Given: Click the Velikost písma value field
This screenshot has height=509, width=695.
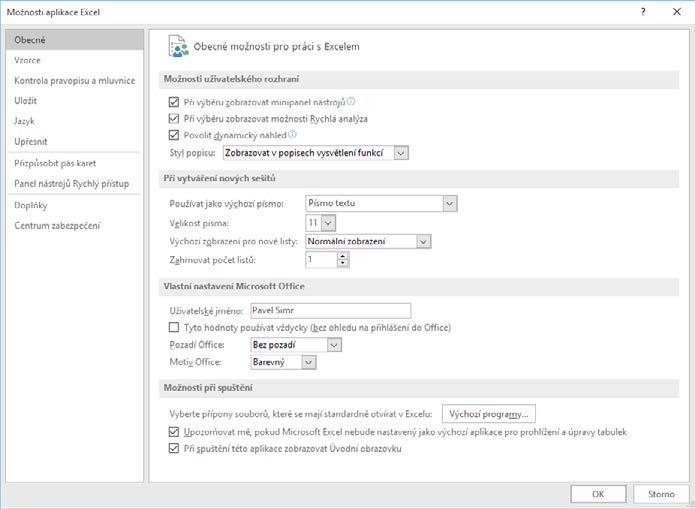Looking at the screenshot, I should (x=313, y=223).
